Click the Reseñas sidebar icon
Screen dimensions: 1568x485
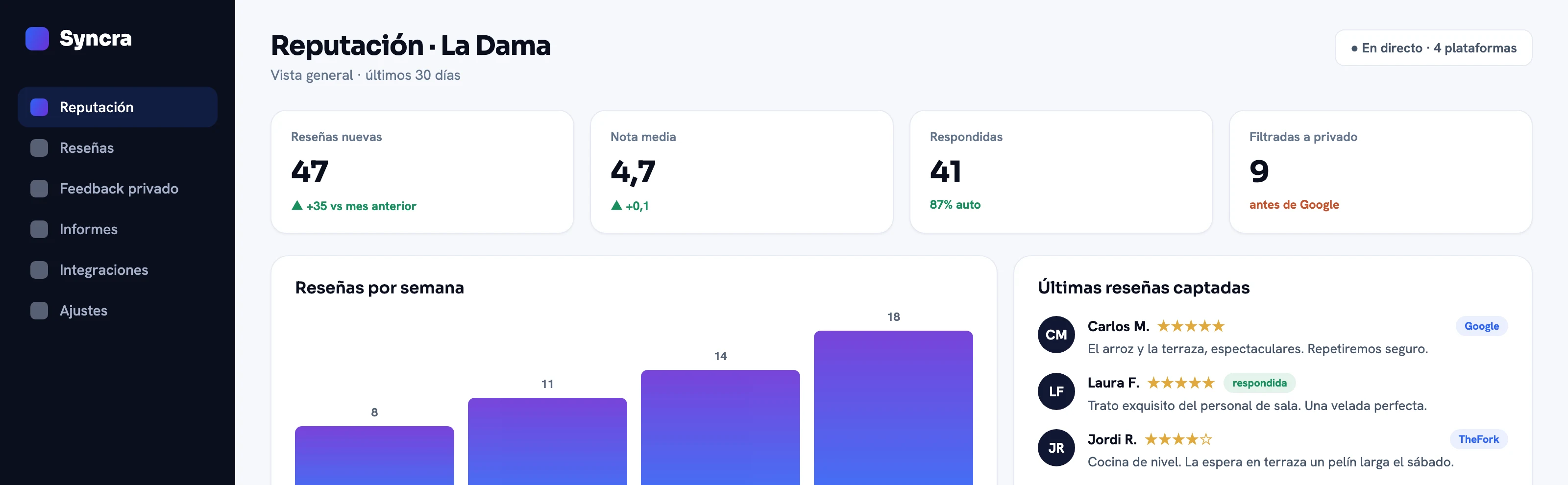coord(39,148)
